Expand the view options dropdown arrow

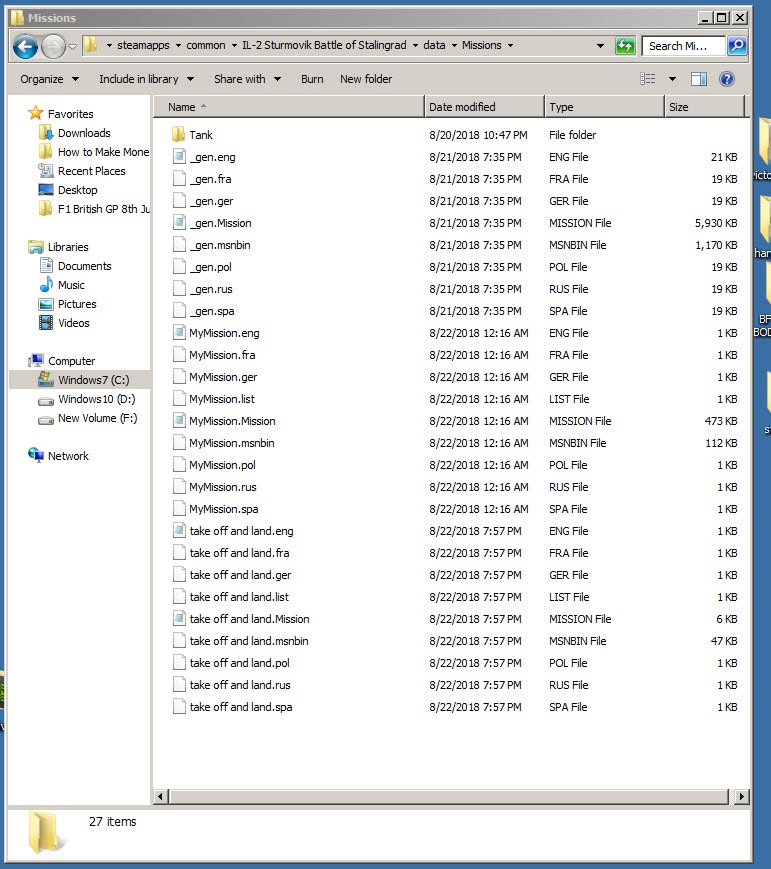tap(672, 79)
